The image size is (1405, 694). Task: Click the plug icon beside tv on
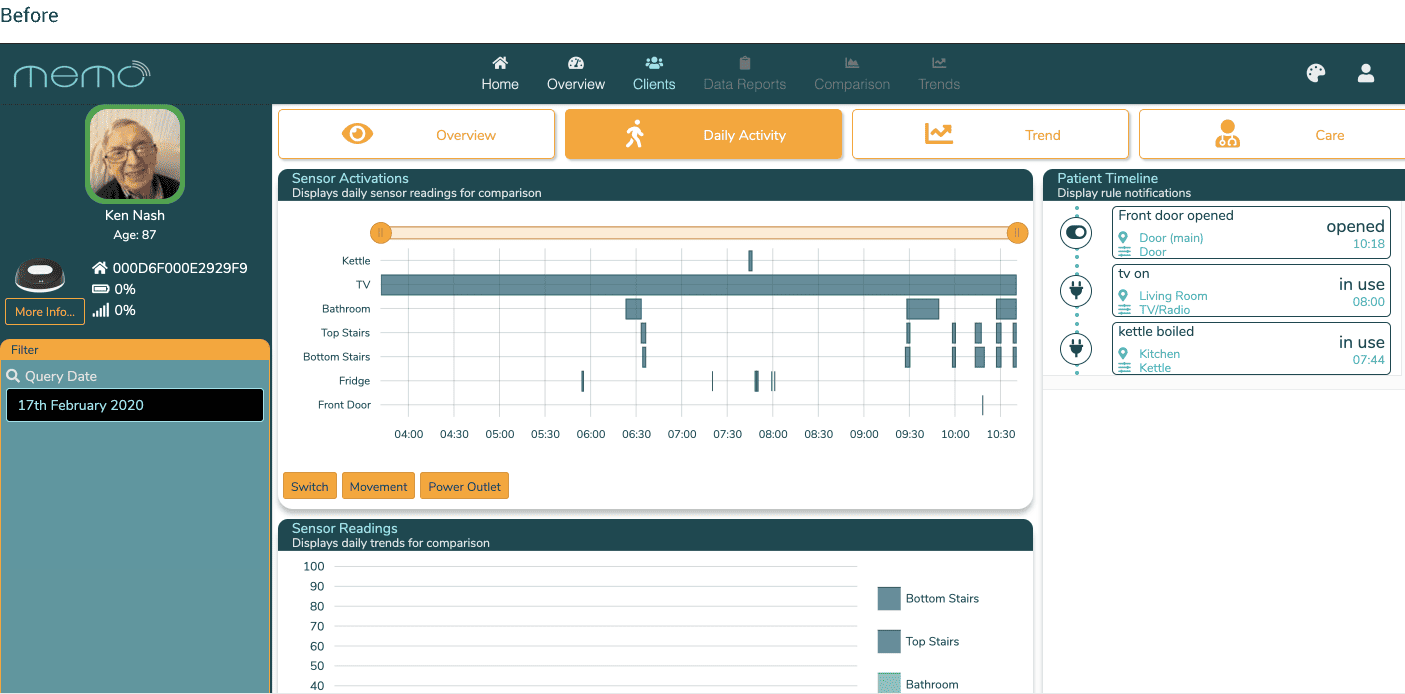pyautogui.click(x=1076, y=290)
